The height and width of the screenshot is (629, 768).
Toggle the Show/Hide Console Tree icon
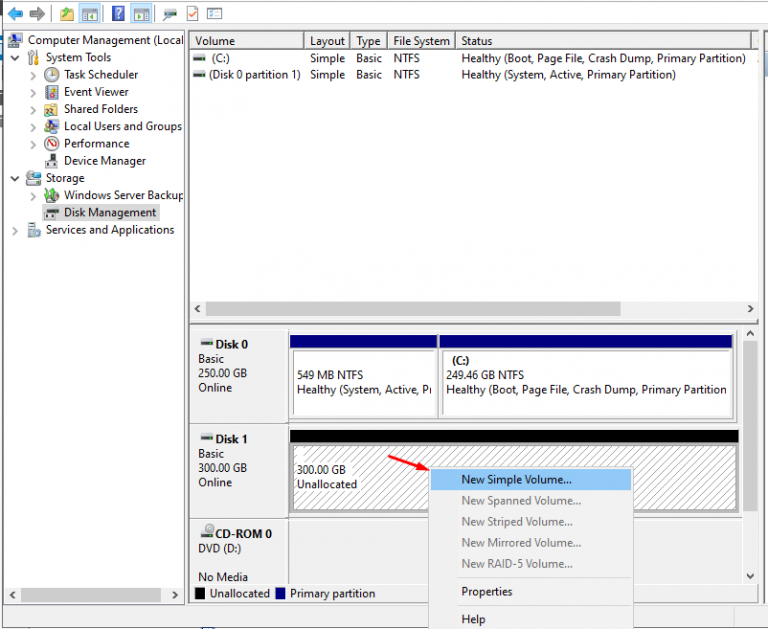[x=90, y=13]
